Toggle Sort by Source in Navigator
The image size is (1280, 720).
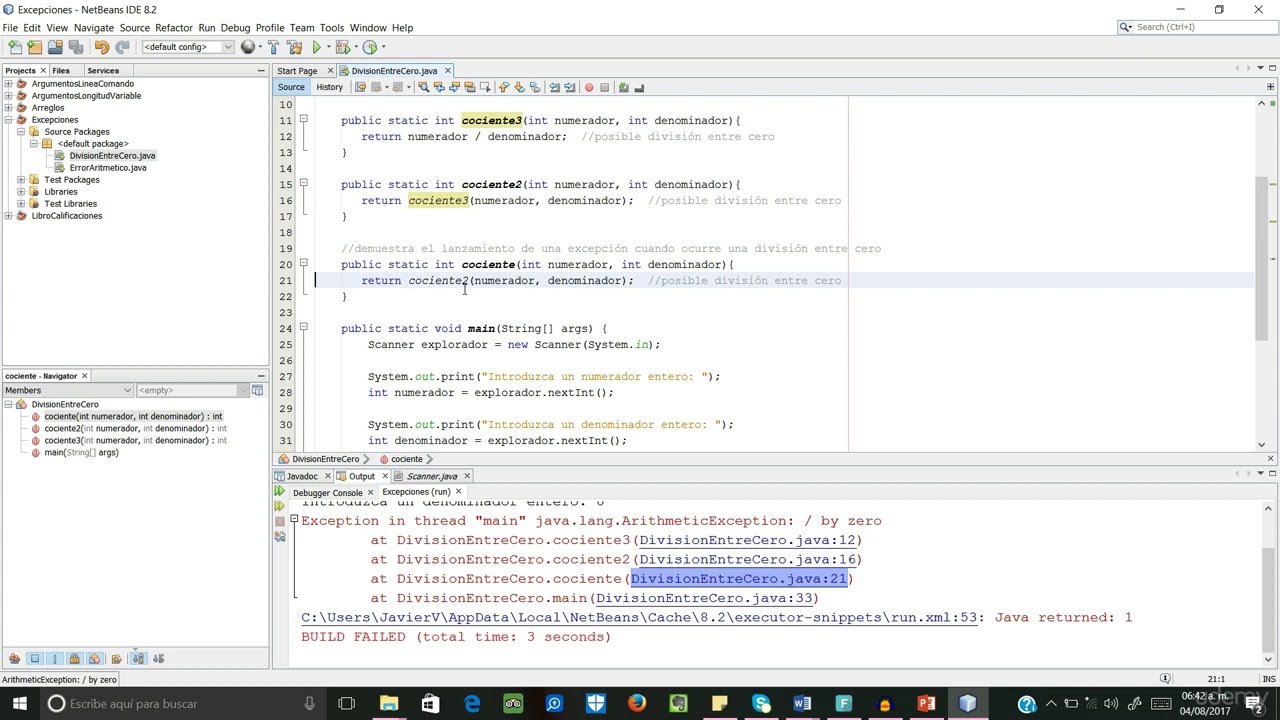[x=159, y=658]
